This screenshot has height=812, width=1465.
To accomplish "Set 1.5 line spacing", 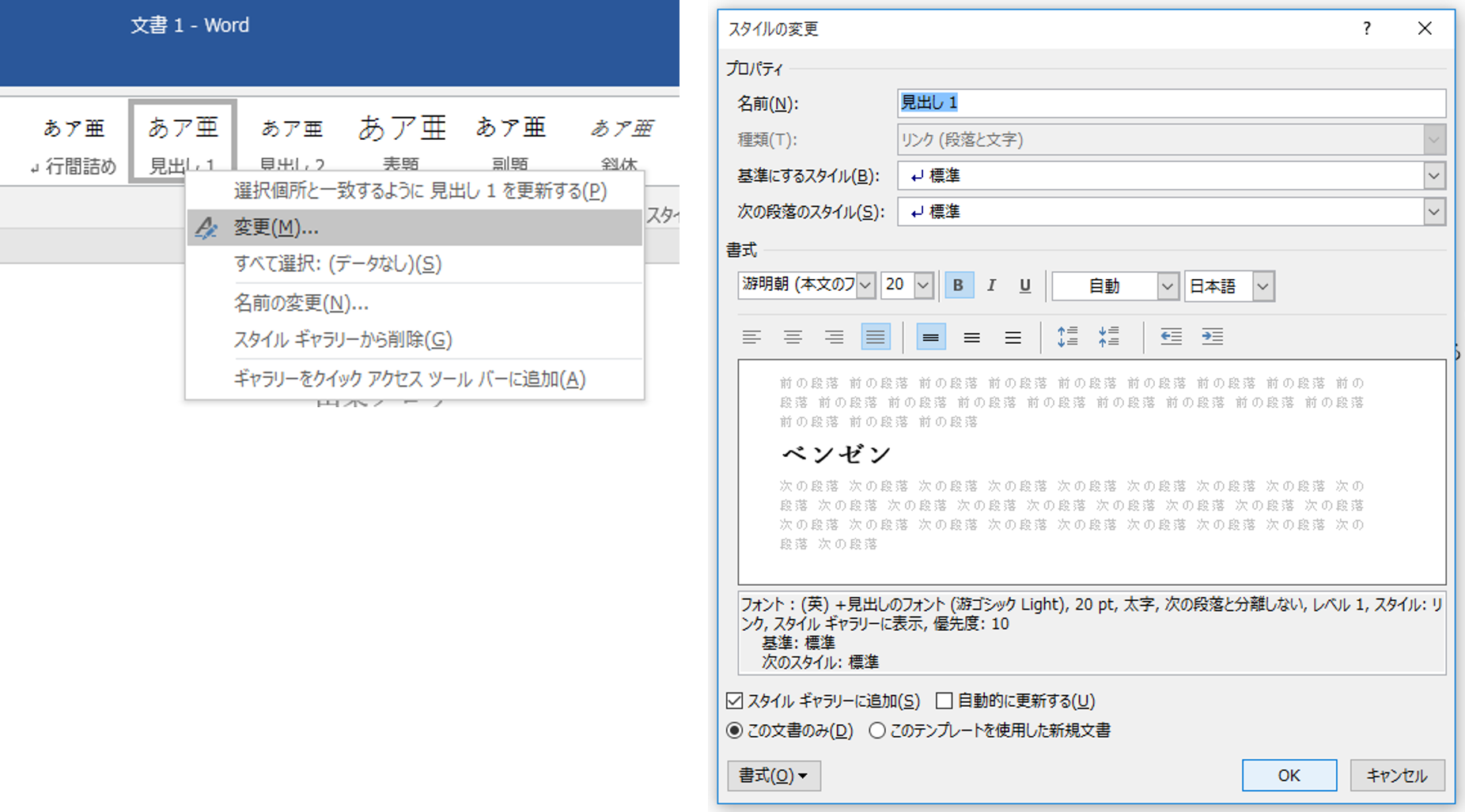I will pyautogui.click(x=972, y=337).
